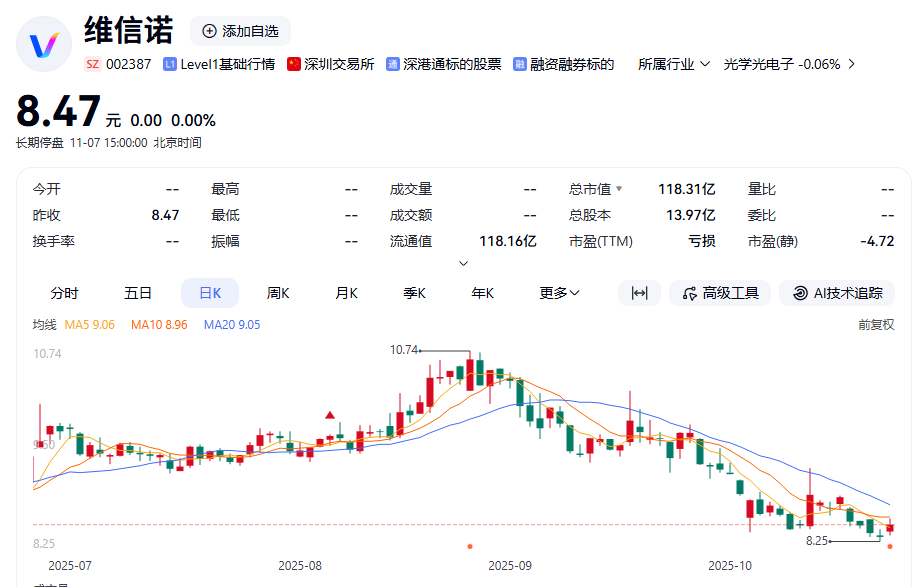Open 高级工具 advanced tools icon
The width and height of the screenshot is (917, 587).
(689, 293)
